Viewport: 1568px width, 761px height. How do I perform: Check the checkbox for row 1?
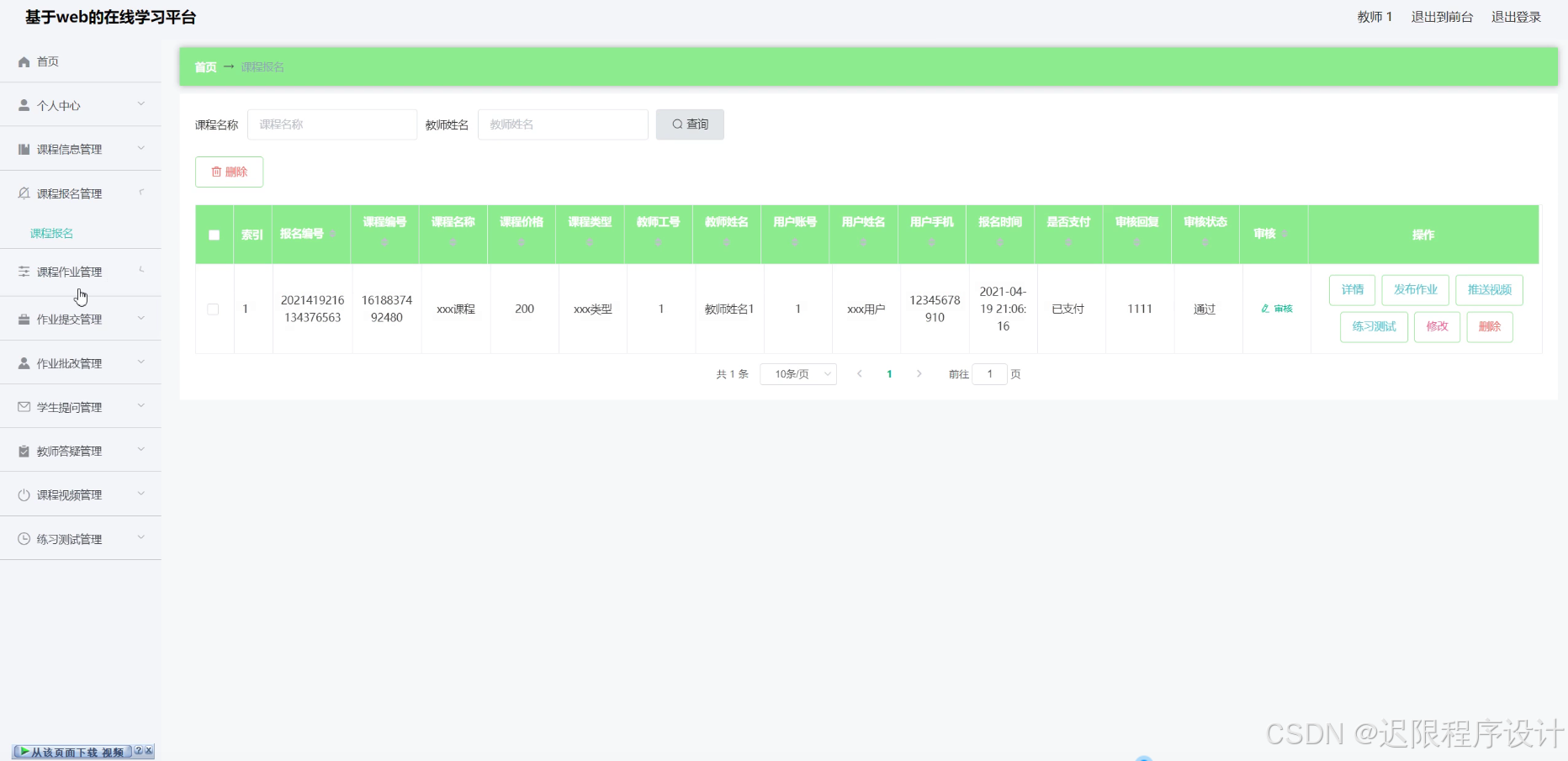click(214, 309)
